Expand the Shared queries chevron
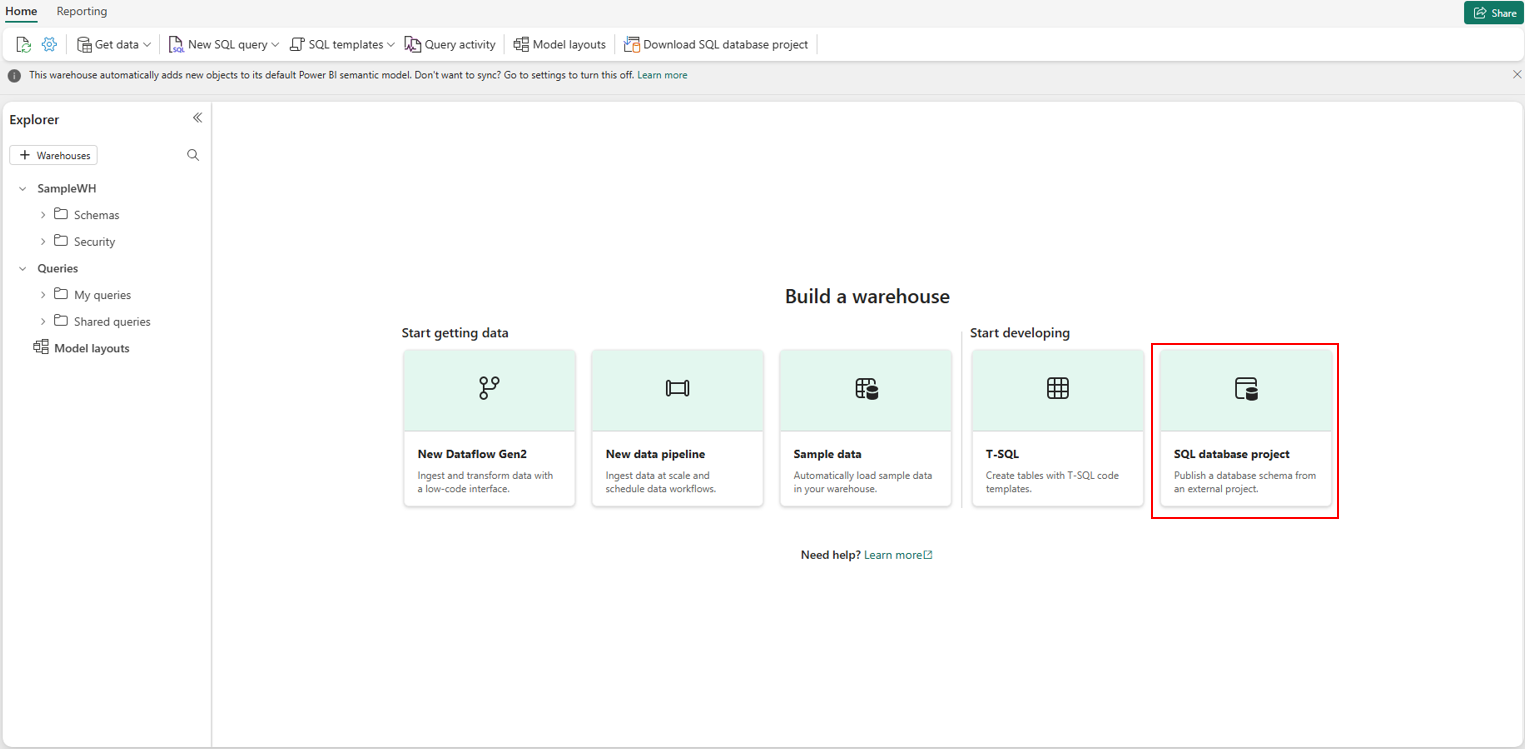The width and height of the screenshot is (1525, 749). (x=43, y=322)
